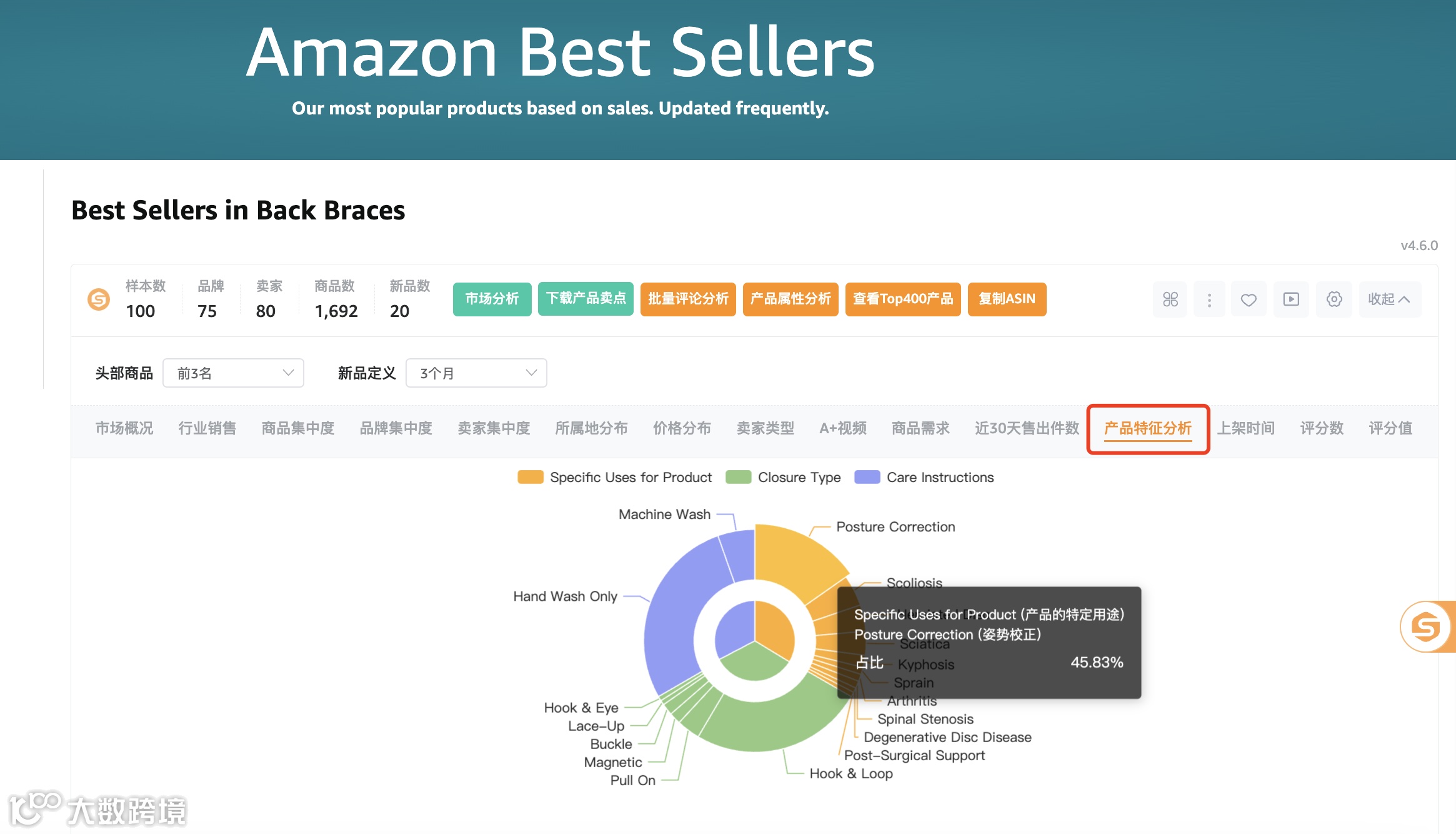
Task: Click the 批量评论分析 button
Action: [688, 299]
